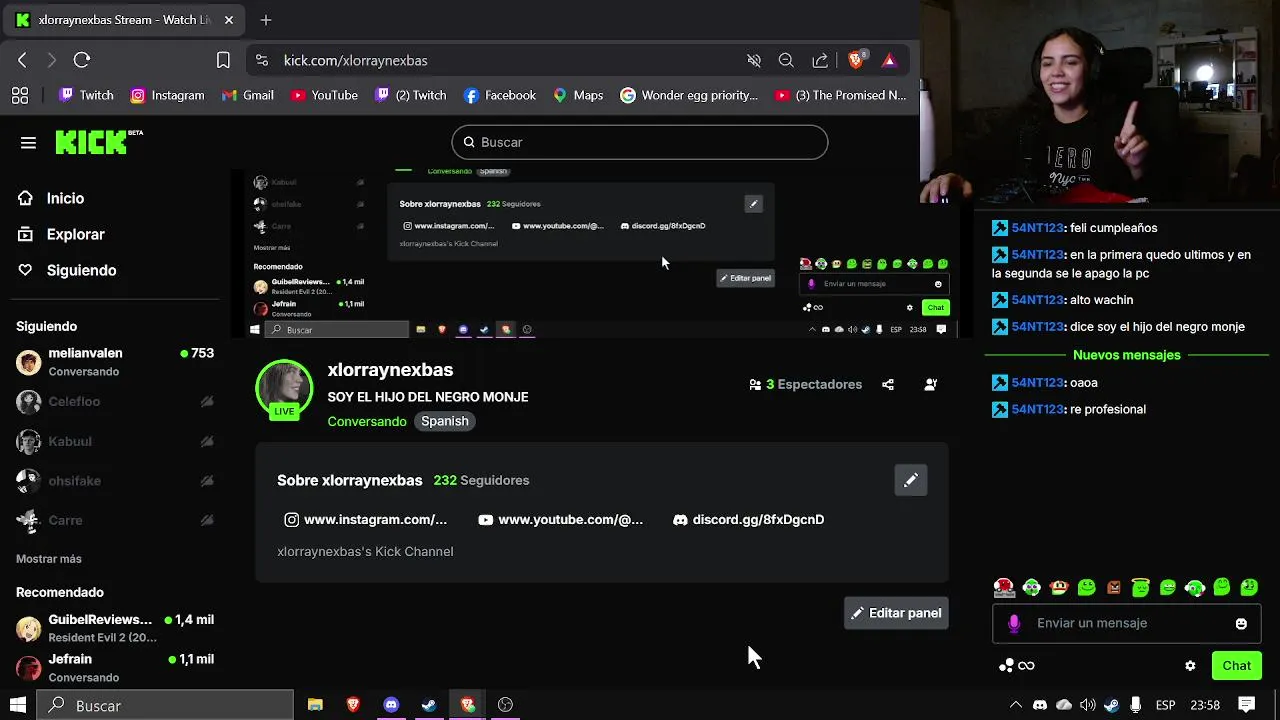
Task: Click the Enviar un mensaje field
Action: (x=1127, y=623)
